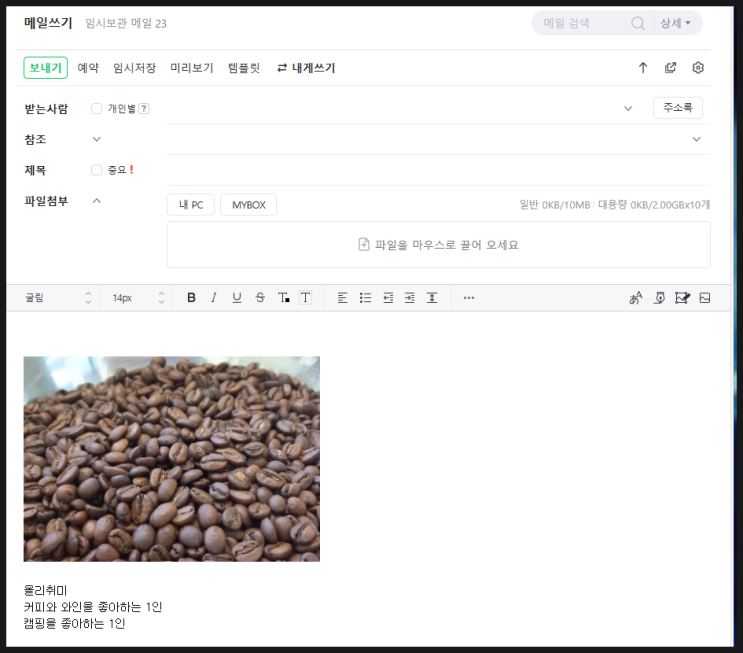Open the CC field dropdown arrow
The image size is (743, 653).
(697, 139)
